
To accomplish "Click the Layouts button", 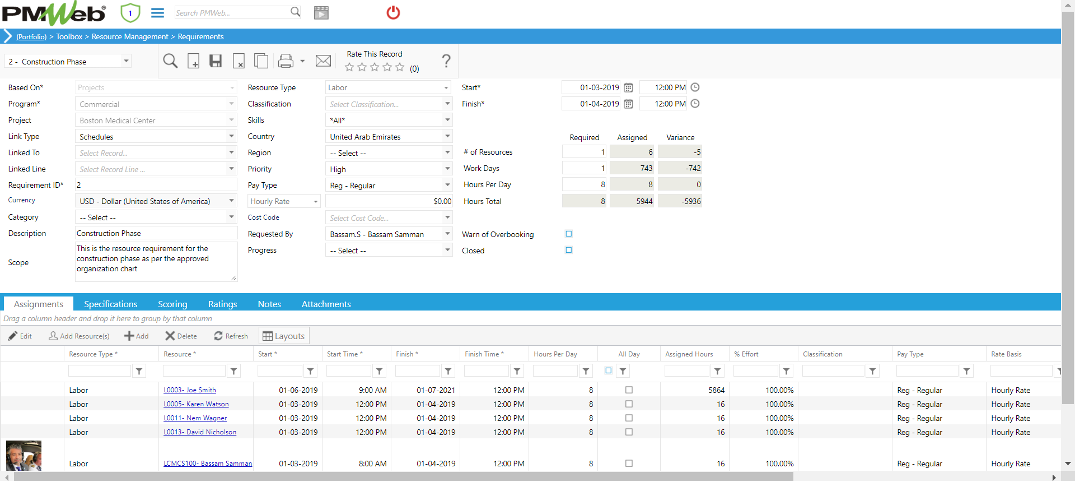I will [284, 336].
